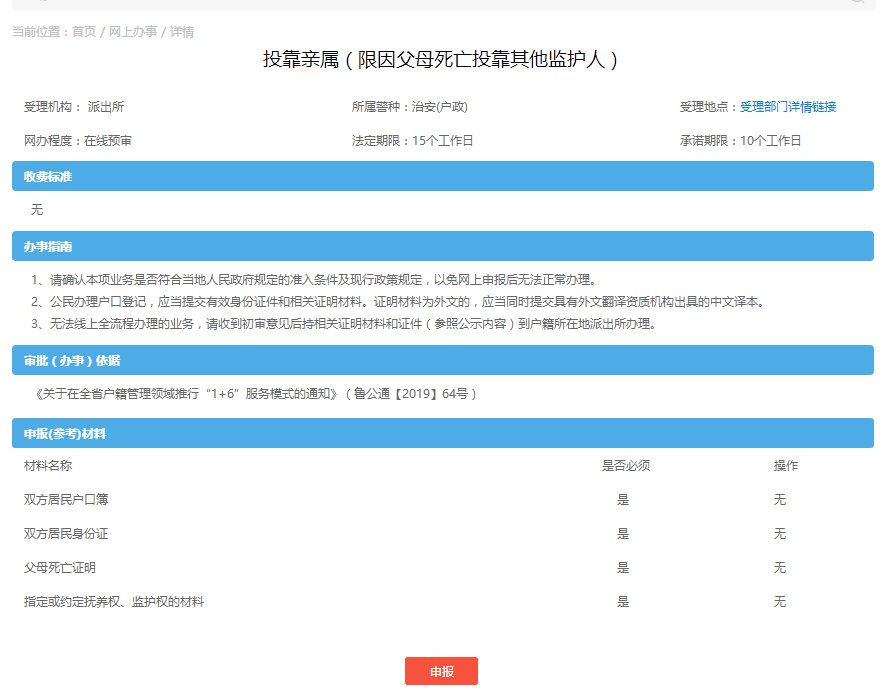Click the 收费标准 section header
The width and height of the screenshot is (891, 695).
pyautogui.click(x=49, y=177)
